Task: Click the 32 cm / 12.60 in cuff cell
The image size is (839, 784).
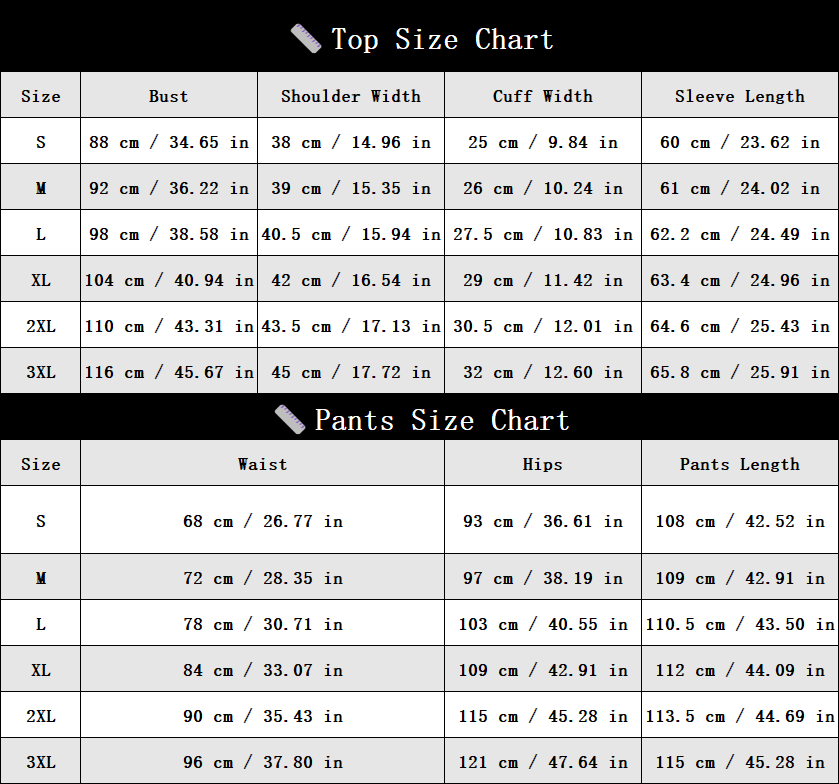Action: pos(543,372)
